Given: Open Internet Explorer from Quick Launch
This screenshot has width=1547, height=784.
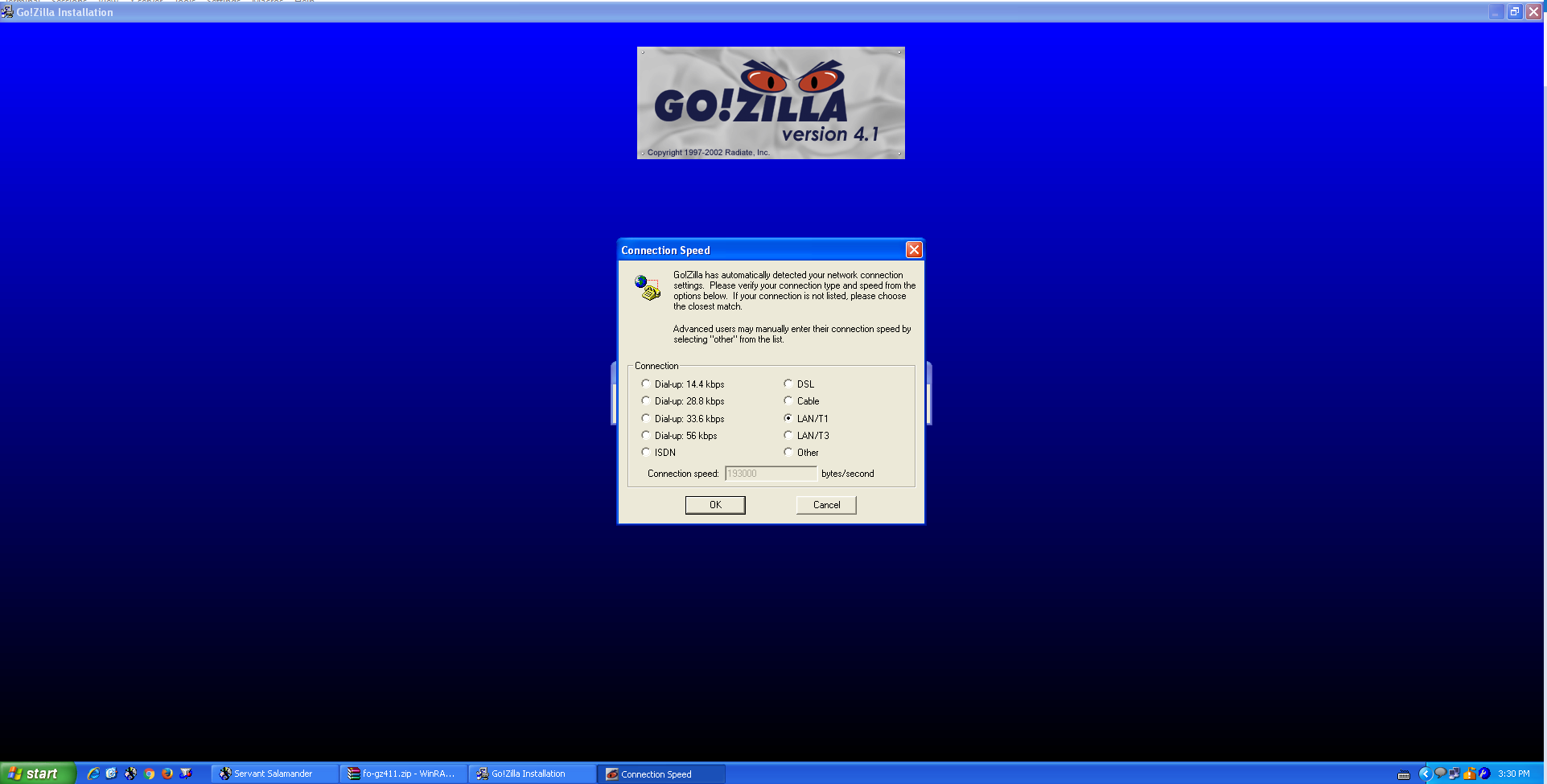Looking at the screenshot, I should click(93, 774).
